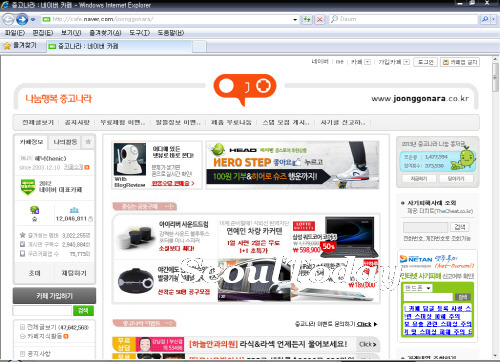Open the 도구(T) menu
This screenshot has width=500, height=362.
(139, 33)
